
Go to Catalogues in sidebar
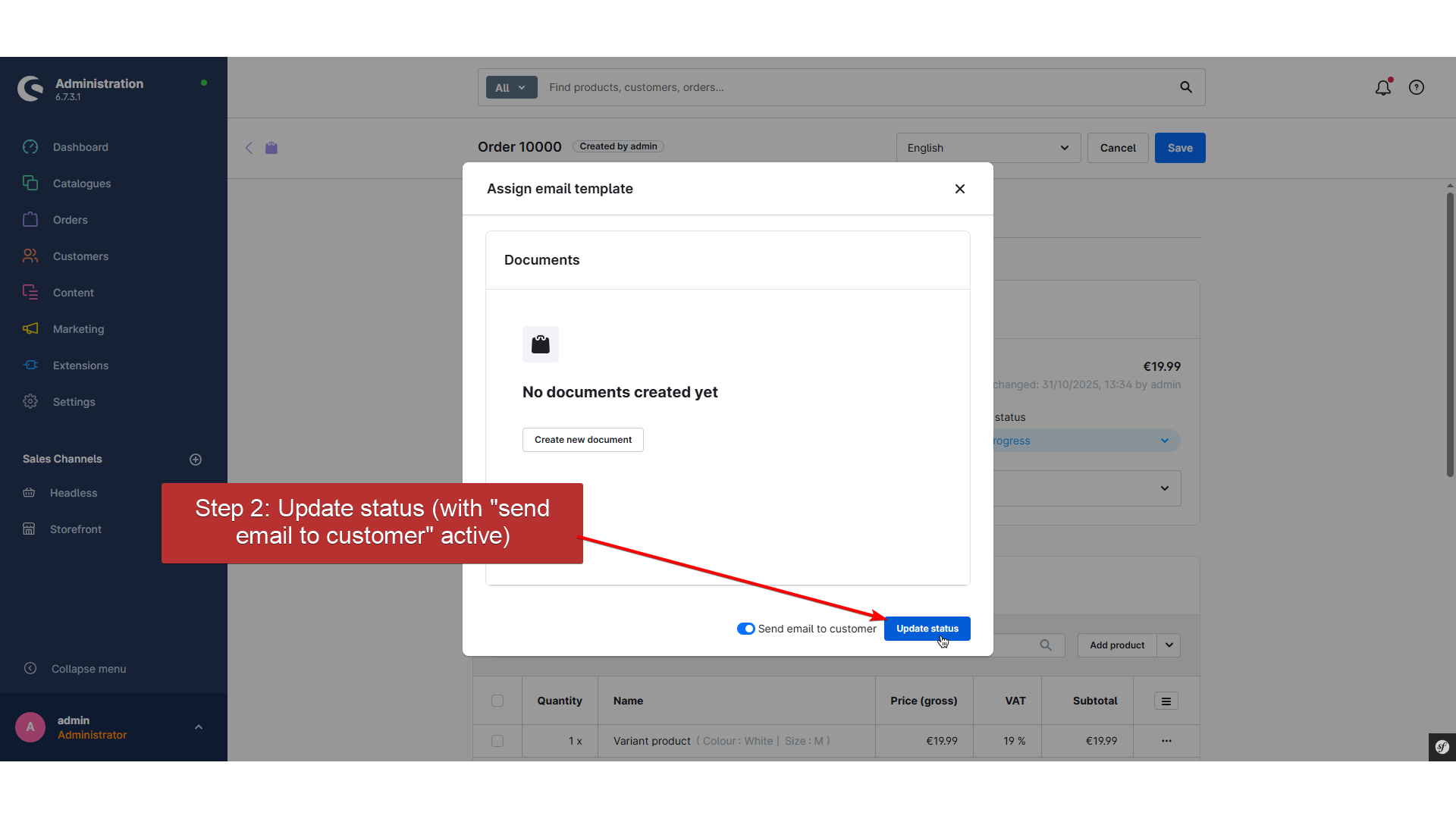tap(81, 184)
